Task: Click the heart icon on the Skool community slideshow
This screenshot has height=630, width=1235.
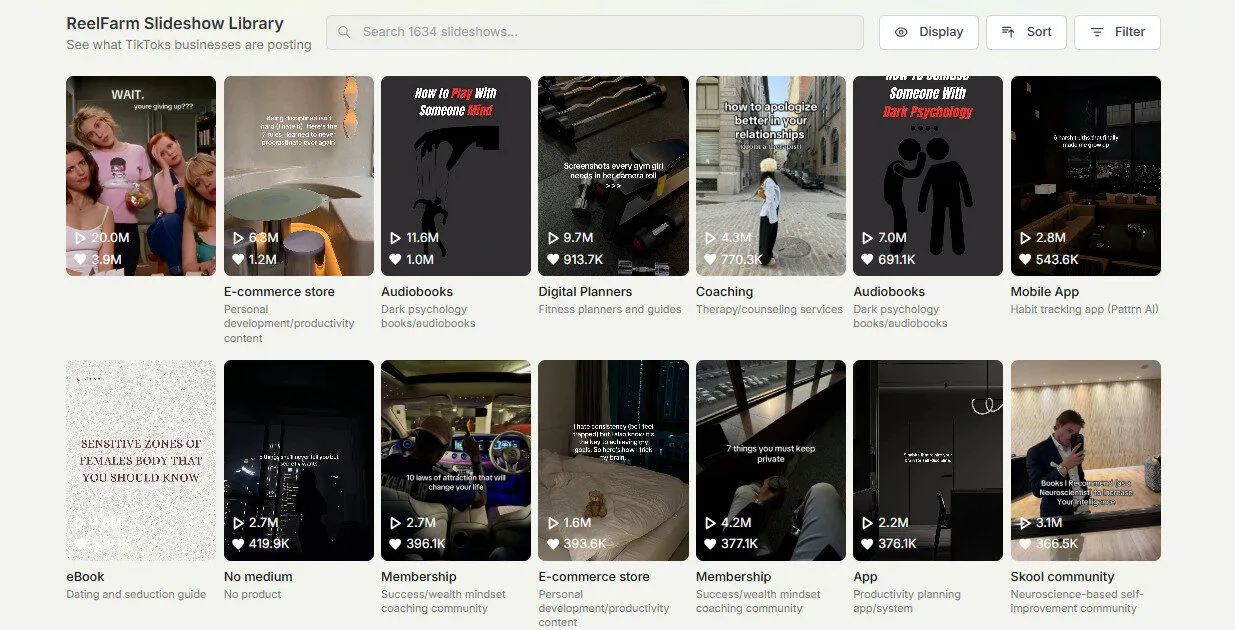Action: click(1023, 545)
